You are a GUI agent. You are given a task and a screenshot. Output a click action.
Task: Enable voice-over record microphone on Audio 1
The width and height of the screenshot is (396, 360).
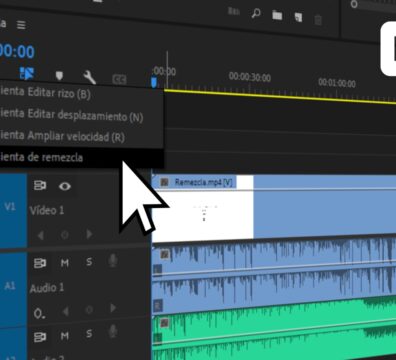(113, 260)
